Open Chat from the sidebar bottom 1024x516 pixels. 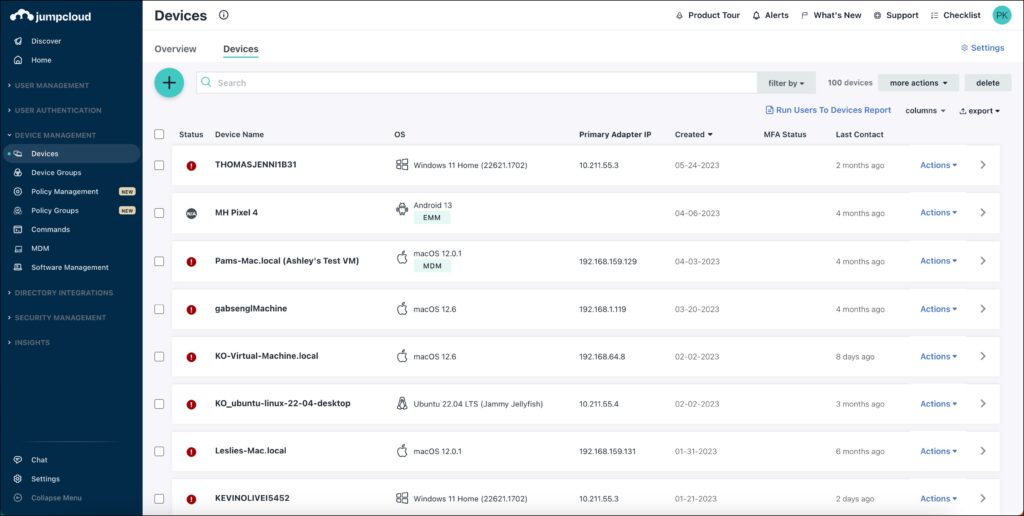(x=39, y=460)
